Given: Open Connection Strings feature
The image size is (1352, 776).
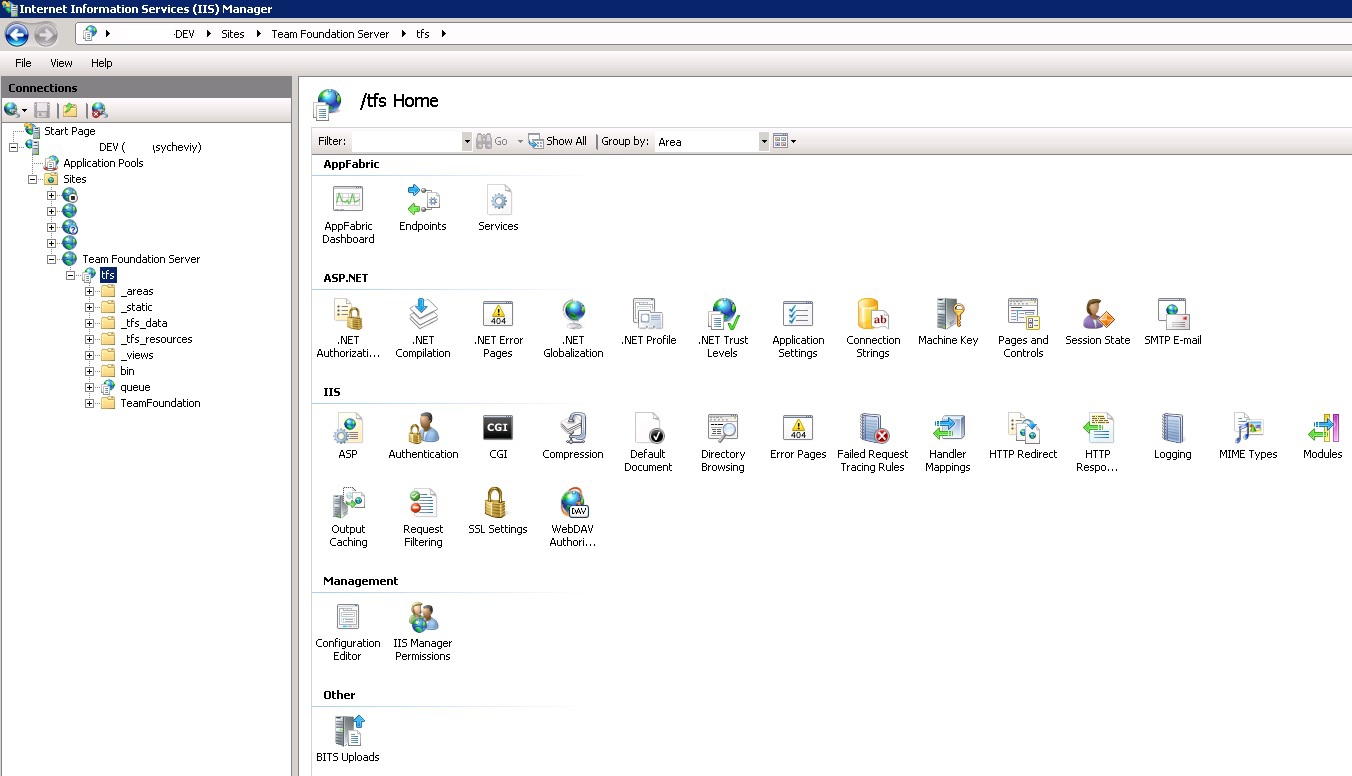Looking at the screenshot, I should [x=873, y=328].
